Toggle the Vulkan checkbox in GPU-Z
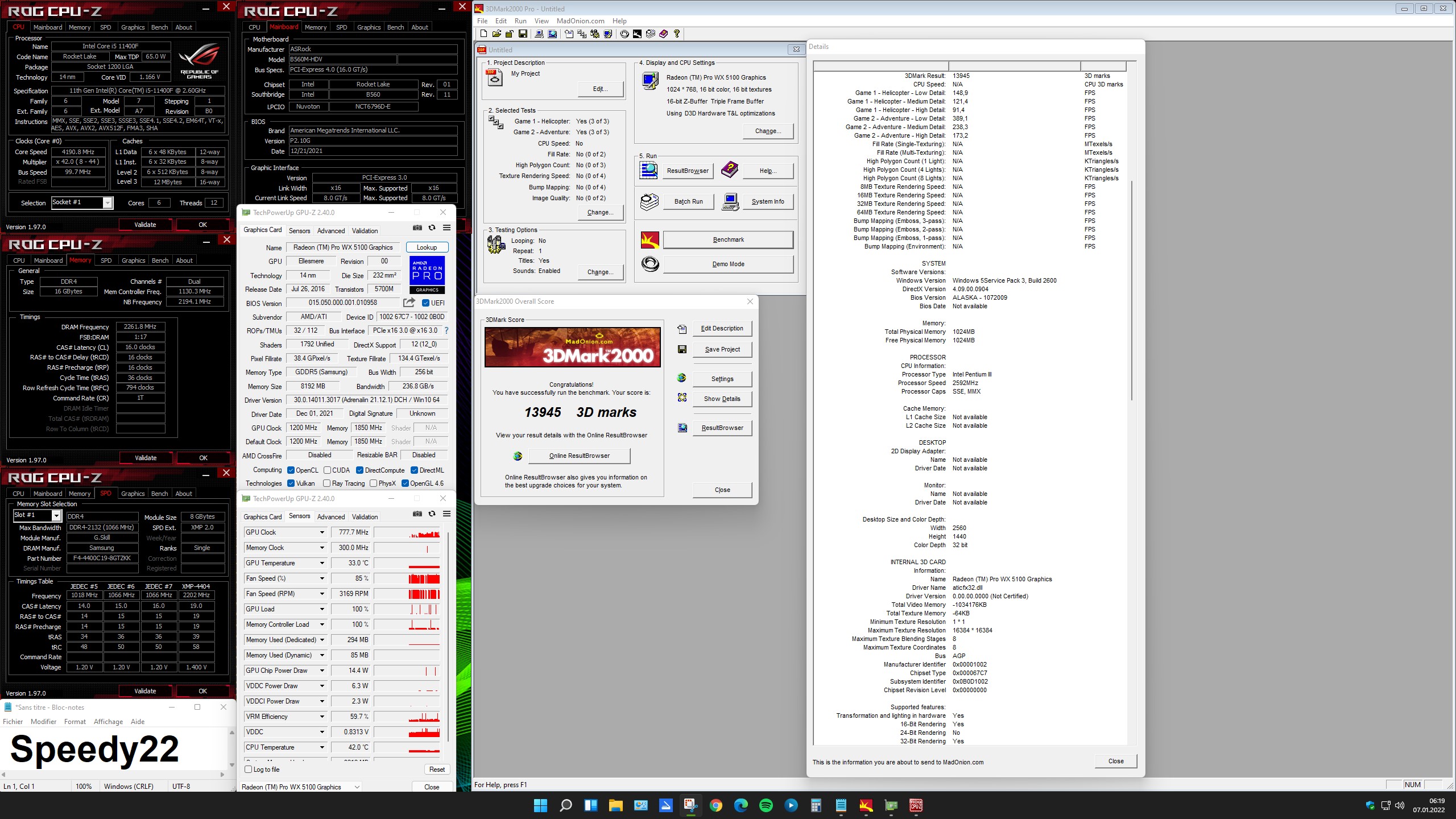Viewport: 1456px width, 819px height. pyautogui.click(x=291, y=483)
